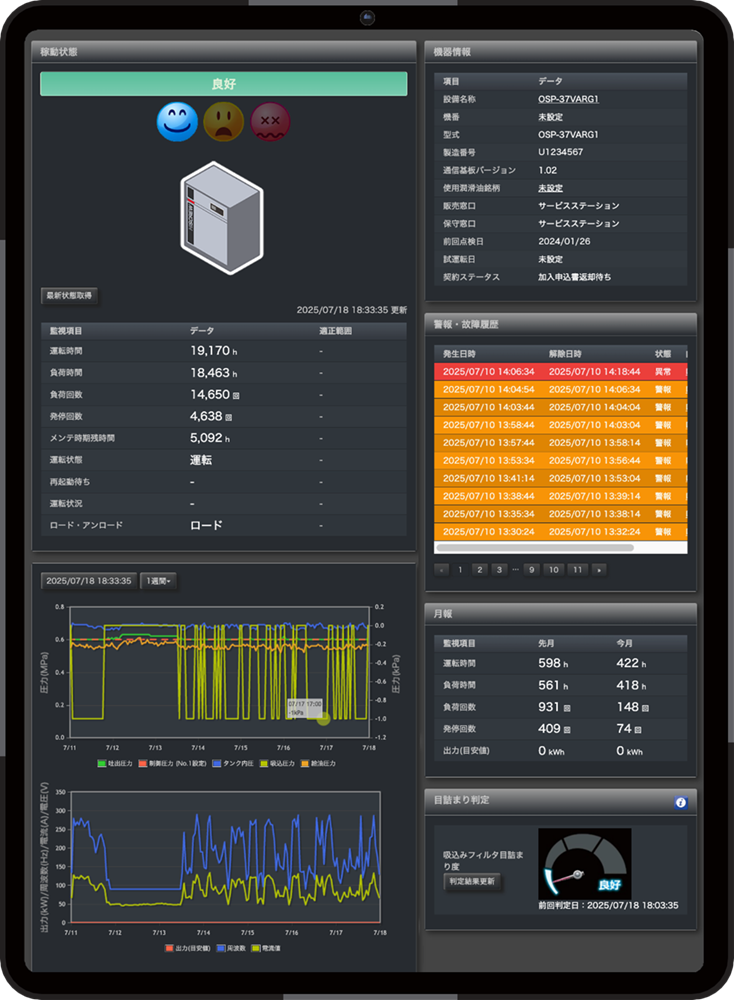Select page 2 of alarm history
Screen dimensions: 734x1000
point(479,569)
